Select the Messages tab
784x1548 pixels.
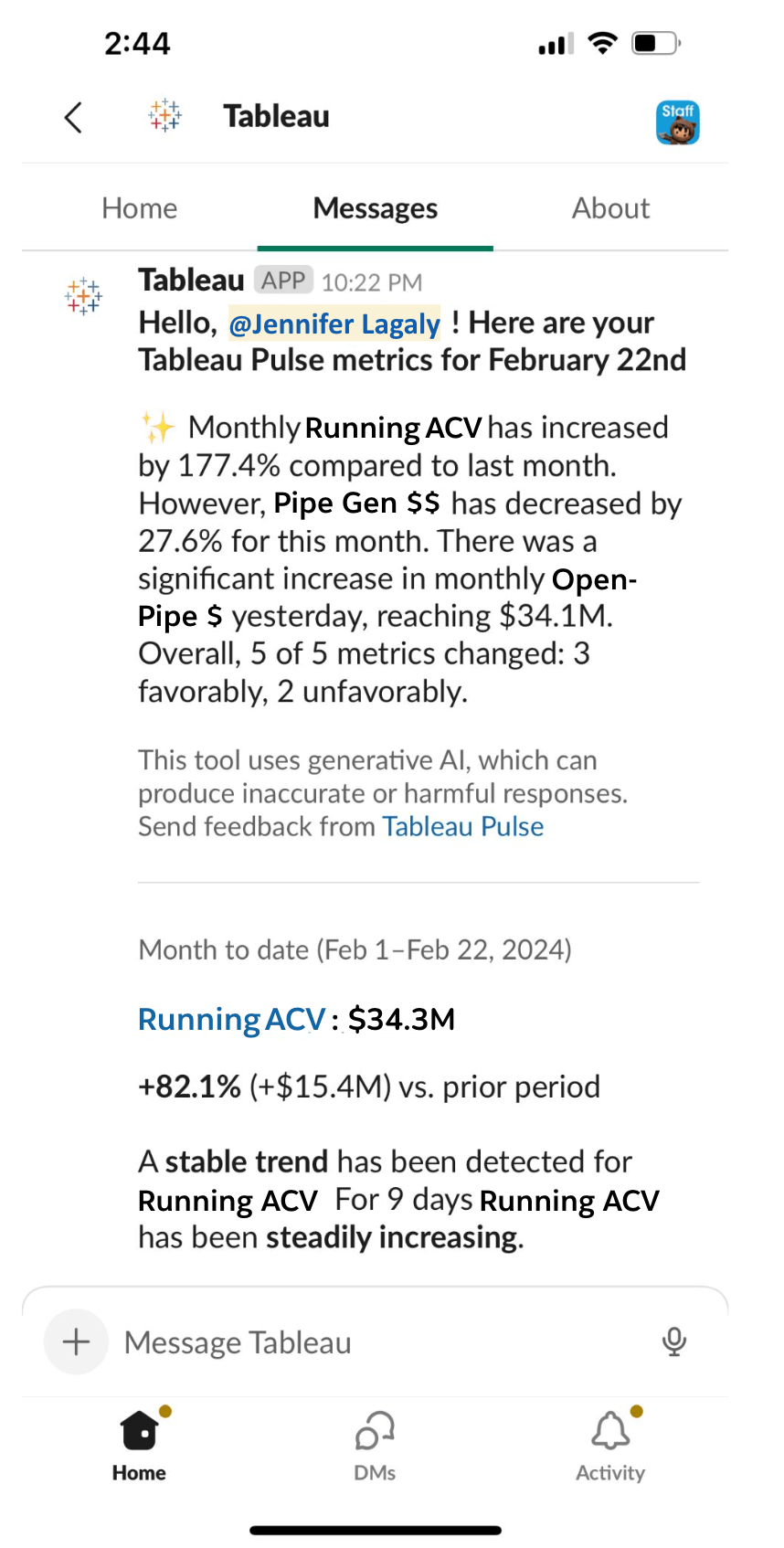[375, 208]
